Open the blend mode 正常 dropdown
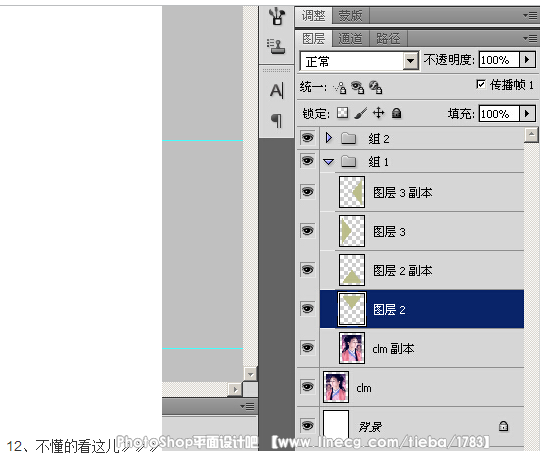540x459 pixels. tap(410, 61)
